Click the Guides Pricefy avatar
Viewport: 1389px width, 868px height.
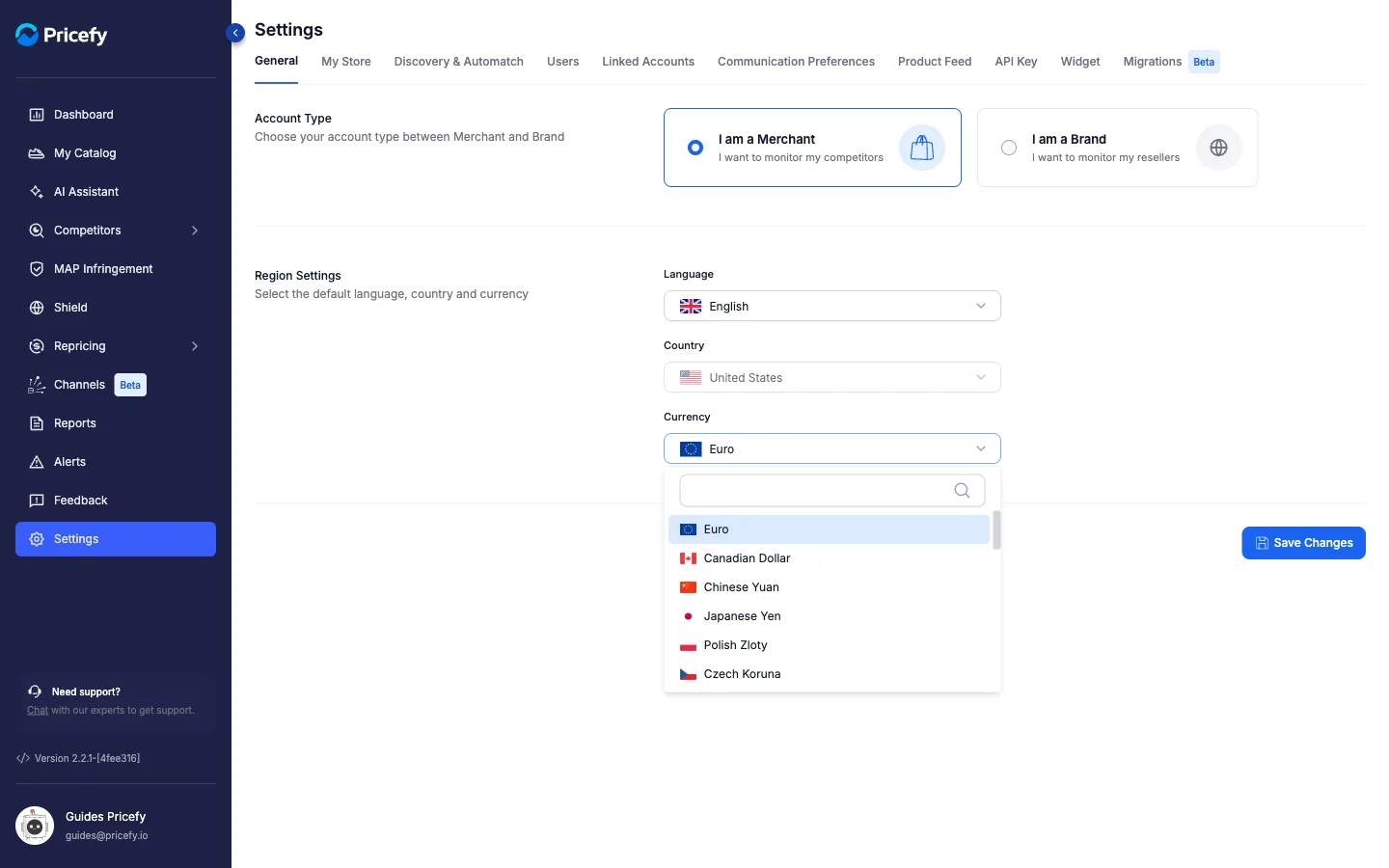tap(35, 826)
